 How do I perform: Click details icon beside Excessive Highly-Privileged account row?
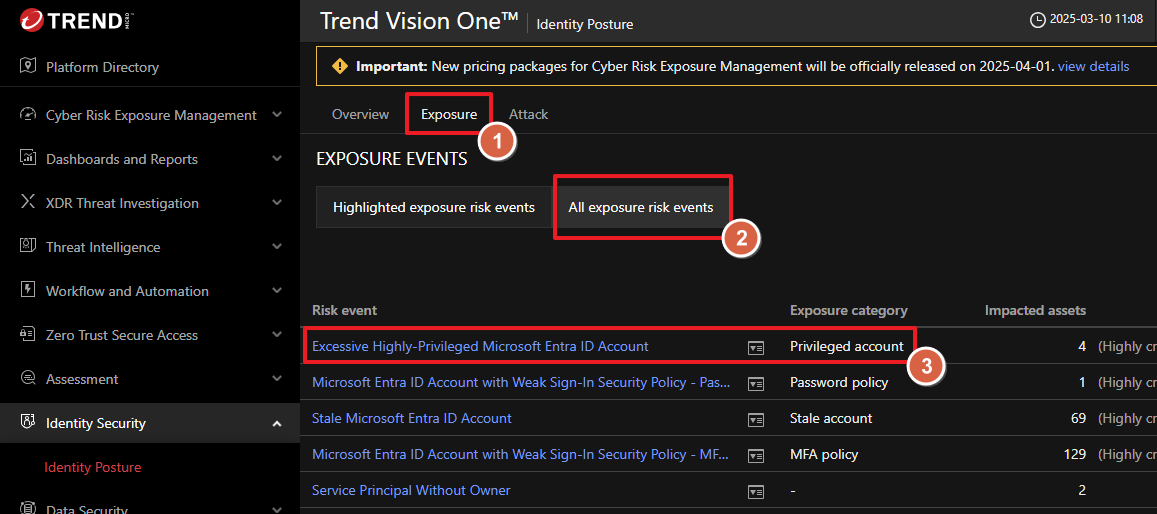[756, 347]
